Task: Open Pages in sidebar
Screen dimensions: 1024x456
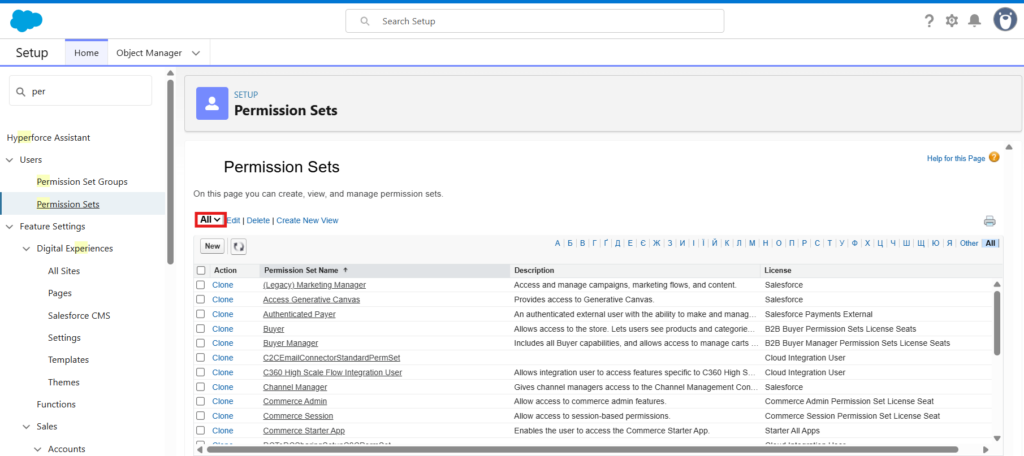Action: [x=59, y=293]
